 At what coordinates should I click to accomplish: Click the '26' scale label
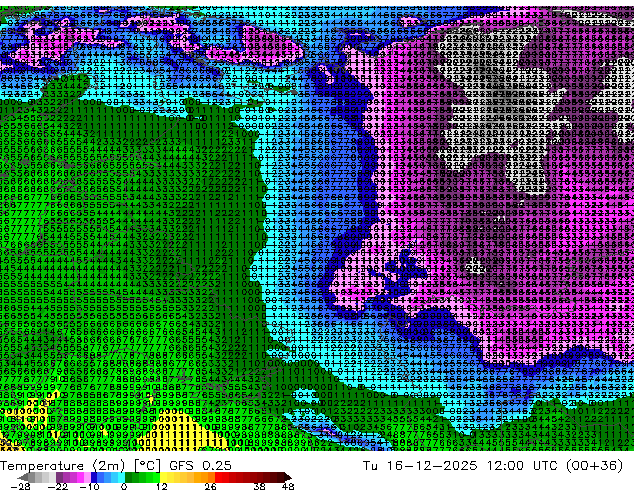pos(210,486)
